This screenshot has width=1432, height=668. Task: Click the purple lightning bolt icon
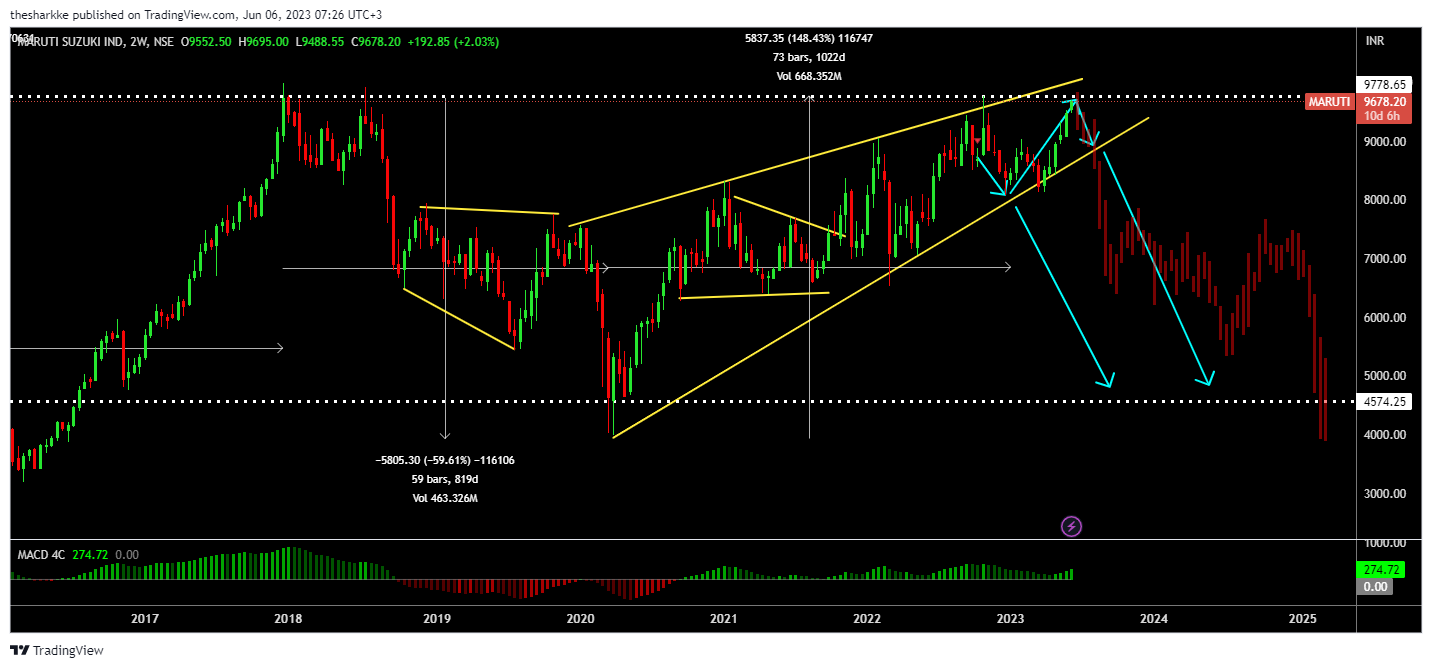(x=1071, y=526)
